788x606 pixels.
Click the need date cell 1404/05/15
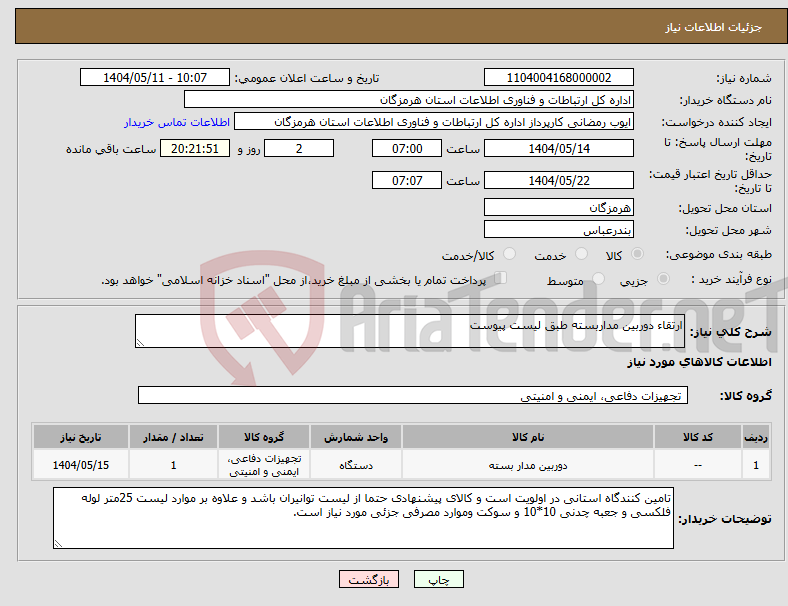click(81, 465)
